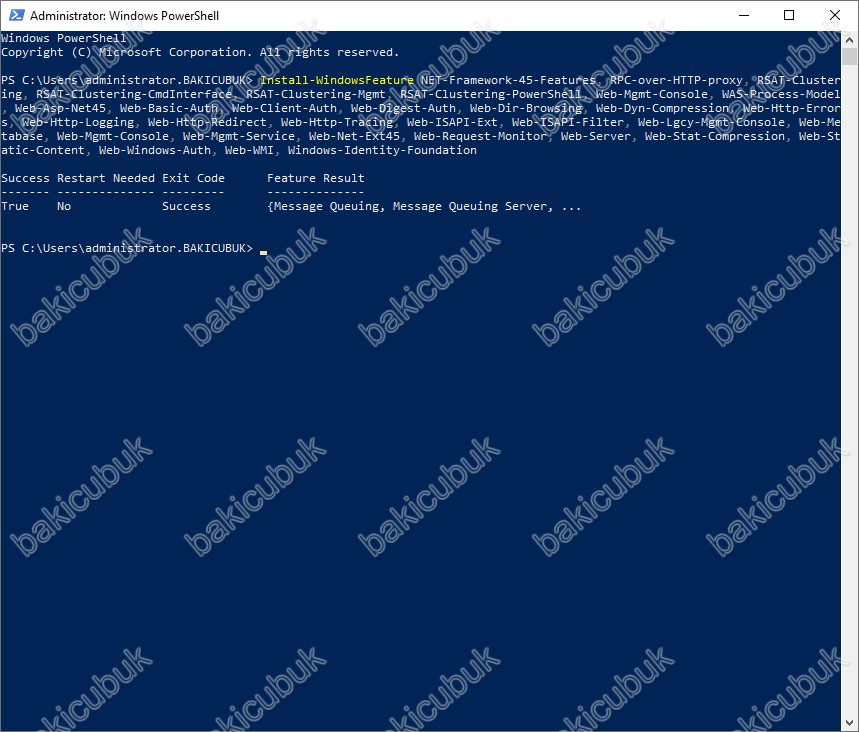Screen dimensions: 859x732
Task: Click 'RSAT-Clustering-PowerShell' text
Action: (x=490, y=94)
